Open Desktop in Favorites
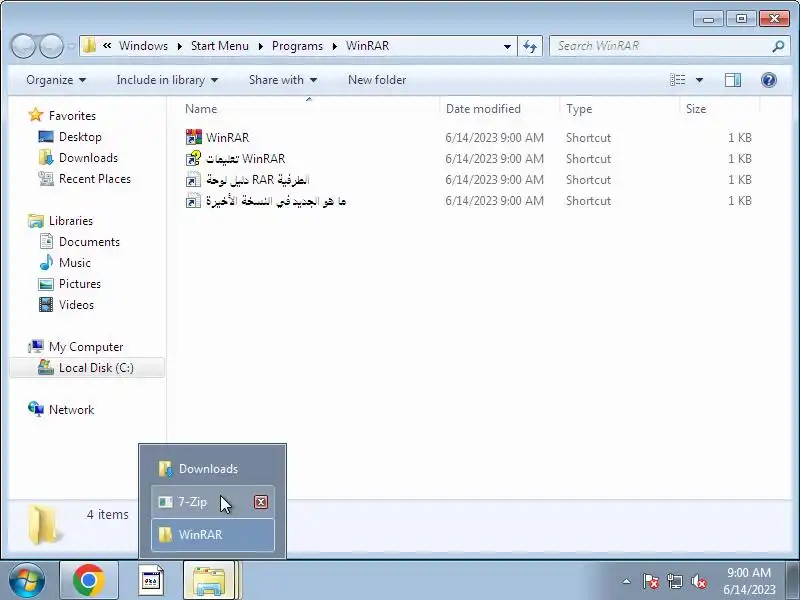 point(80,137)
